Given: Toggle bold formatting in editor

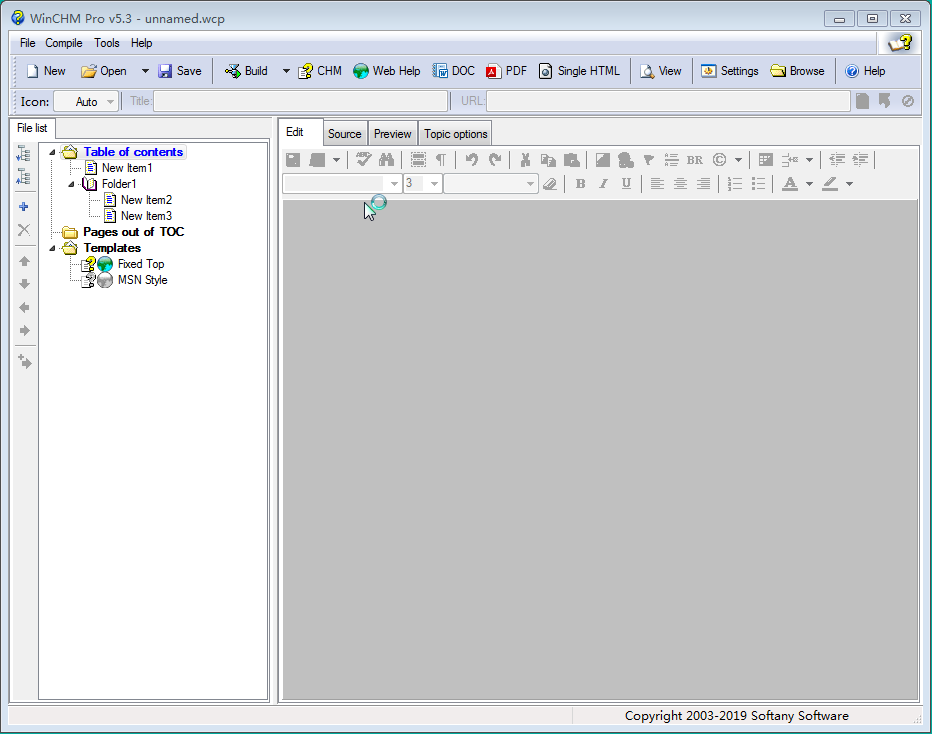Looking at the screenshot, I should 580,184.
